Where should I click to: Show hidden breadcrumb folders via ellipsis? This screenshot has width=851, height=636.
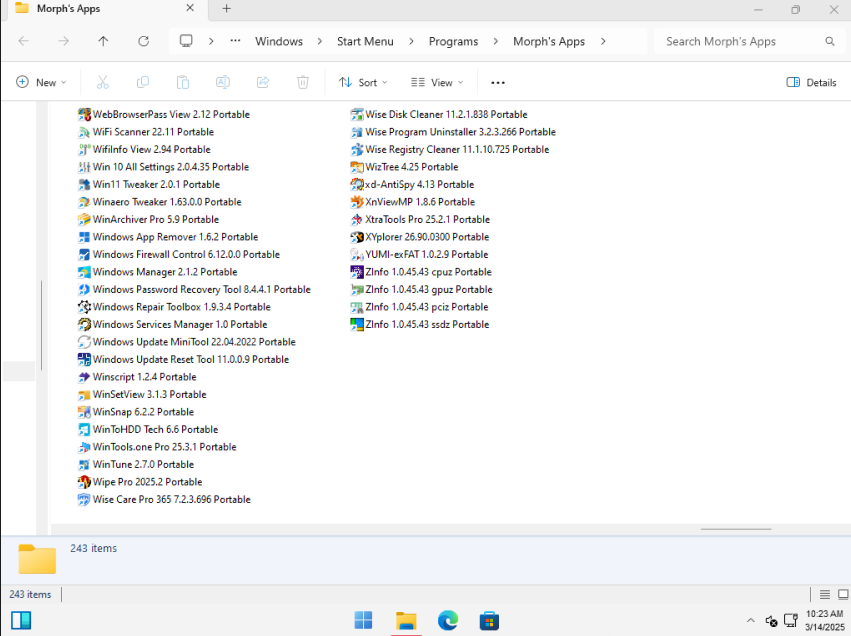(x=235, y=41)
